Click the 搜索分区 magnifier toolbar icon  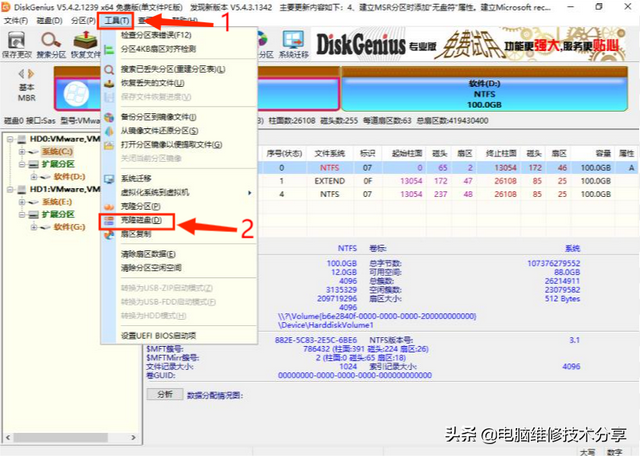click(x=51, y=44)
